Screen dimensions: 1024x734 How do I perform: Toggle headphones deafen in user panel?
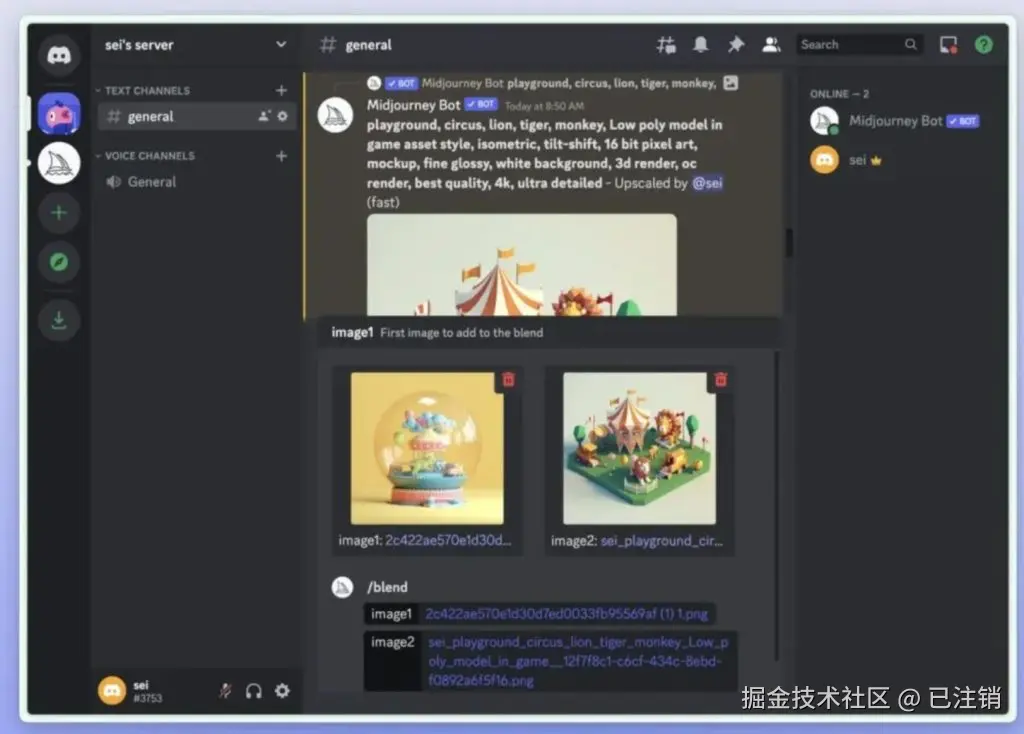[x=253, y=691]
